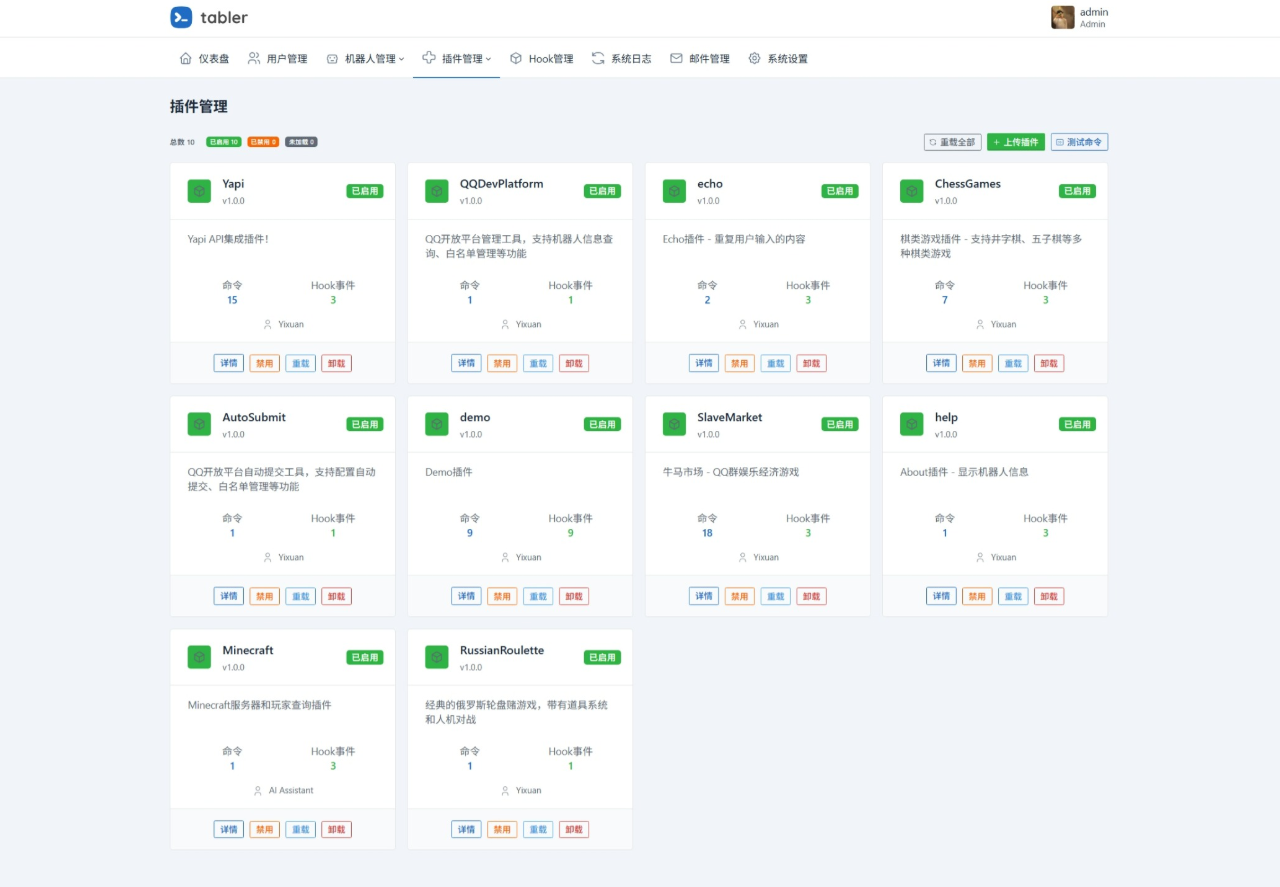This screenshot has width=1280, height=887.
Task: Click the AutoSubmit plugin's green icon
Action: pyautogui.click(x=199, y=424)
